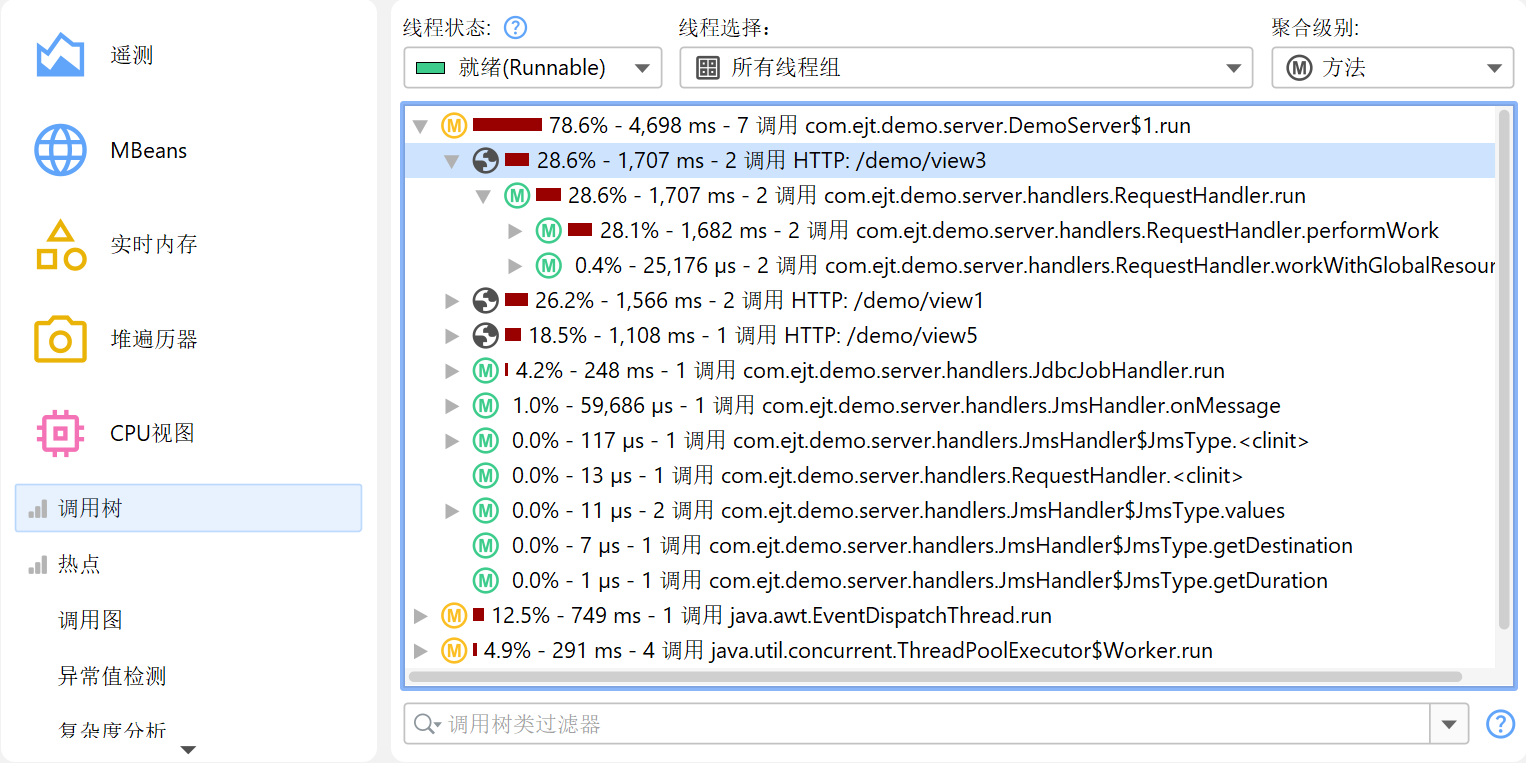Click the method icon of EventDispatchThread.run
This screenshot has height=763, width=1526.
(455, 616)
